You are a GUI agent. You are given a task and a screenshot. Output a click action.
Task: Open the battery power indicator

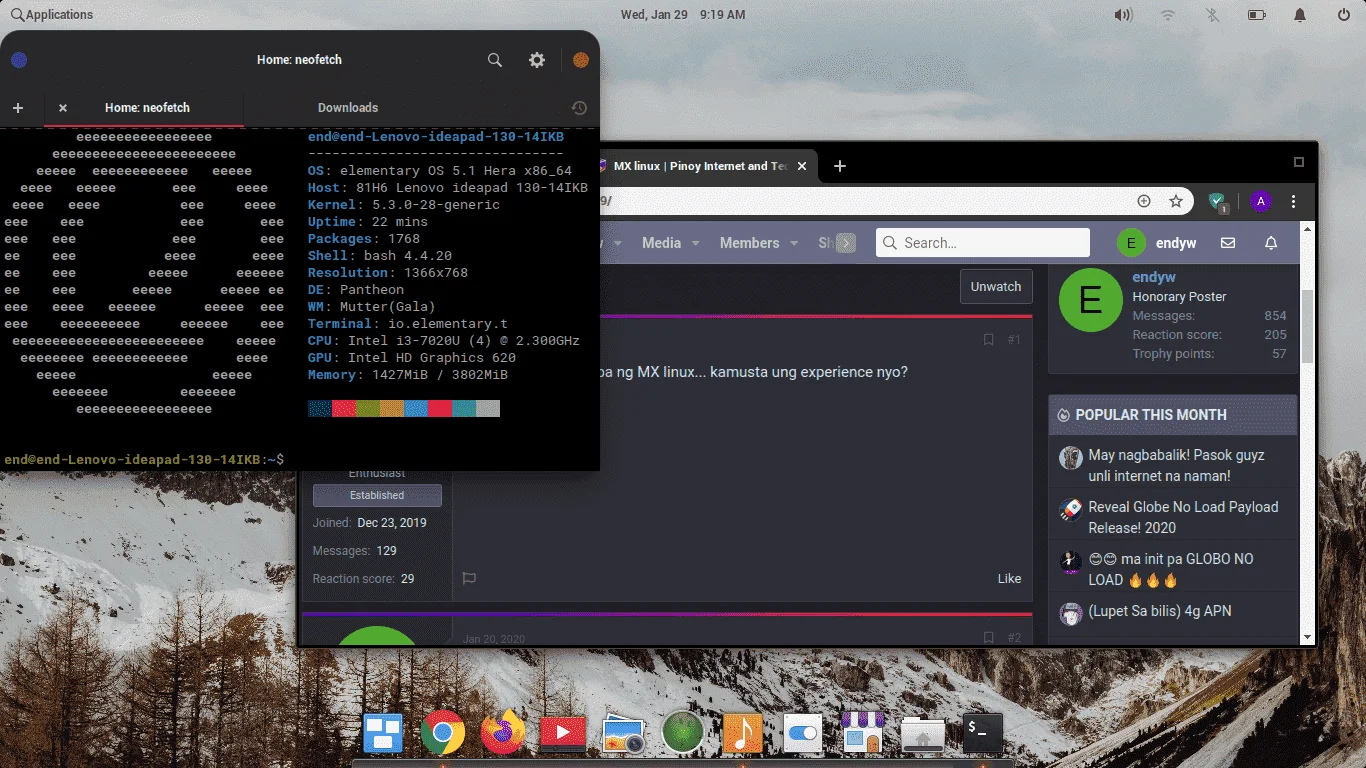1257,15
